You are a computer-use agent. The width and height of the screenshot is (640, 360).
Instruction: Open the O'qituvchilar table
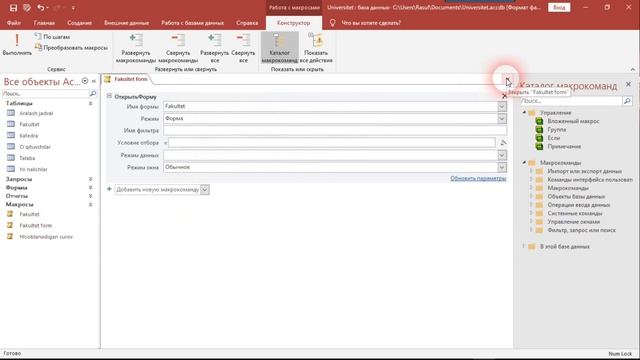click(35, 147)
